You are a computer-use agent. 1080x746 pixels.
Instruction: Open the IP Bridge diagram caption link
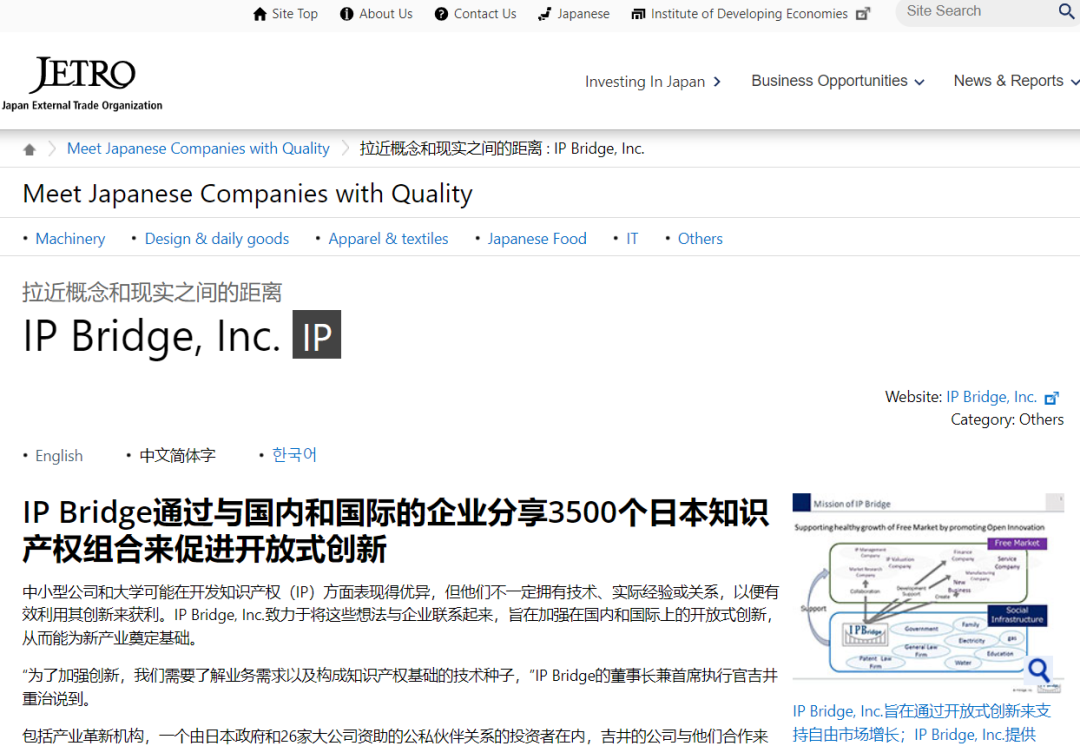coord(922,723)
